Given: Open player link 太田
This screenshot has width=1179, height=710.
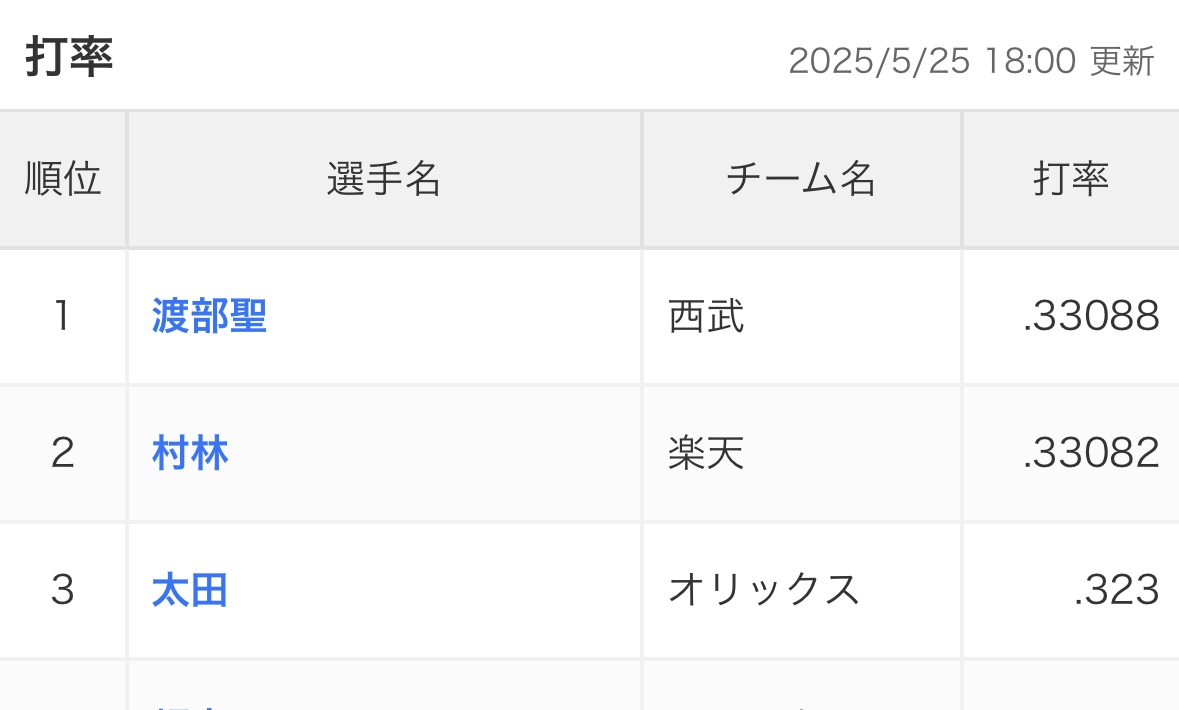Looking at the screenshot, I should (190, 590).
